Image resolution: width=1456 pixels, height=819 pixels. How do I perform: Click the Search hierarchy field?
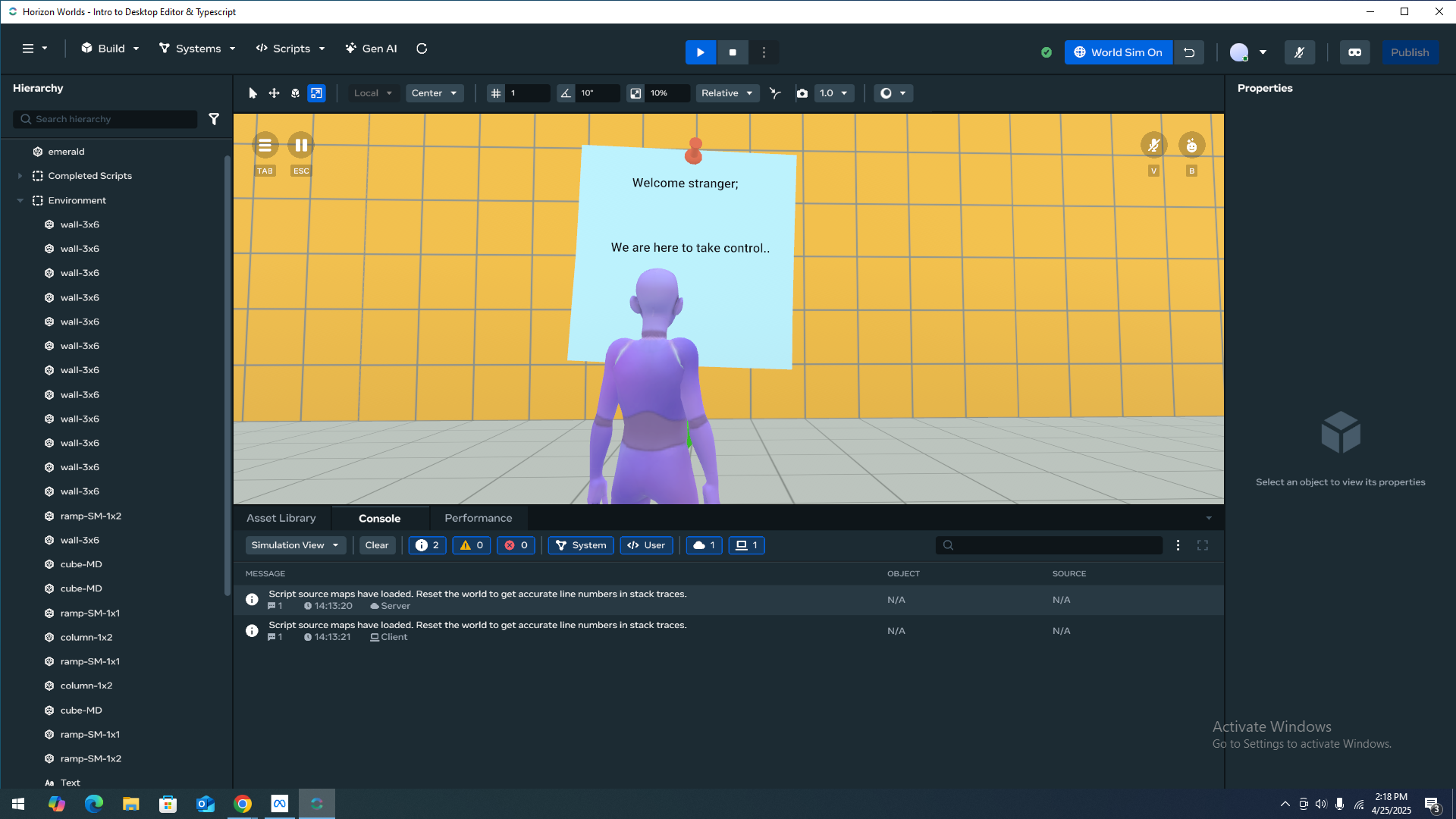[106, 119]
